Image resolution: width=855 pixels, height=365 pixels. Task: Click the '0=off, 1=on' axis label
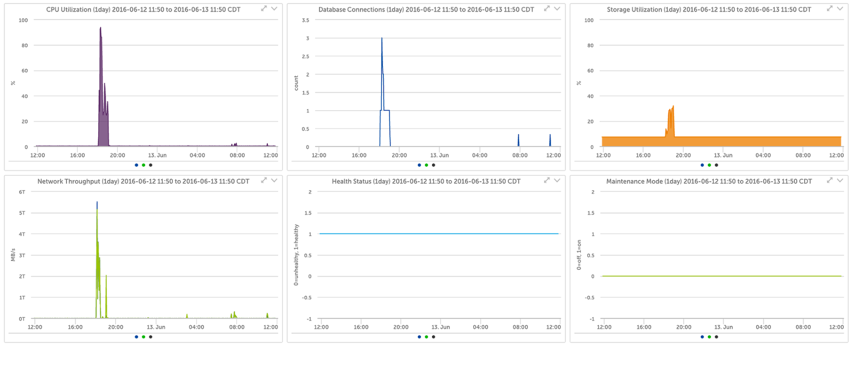580,255
